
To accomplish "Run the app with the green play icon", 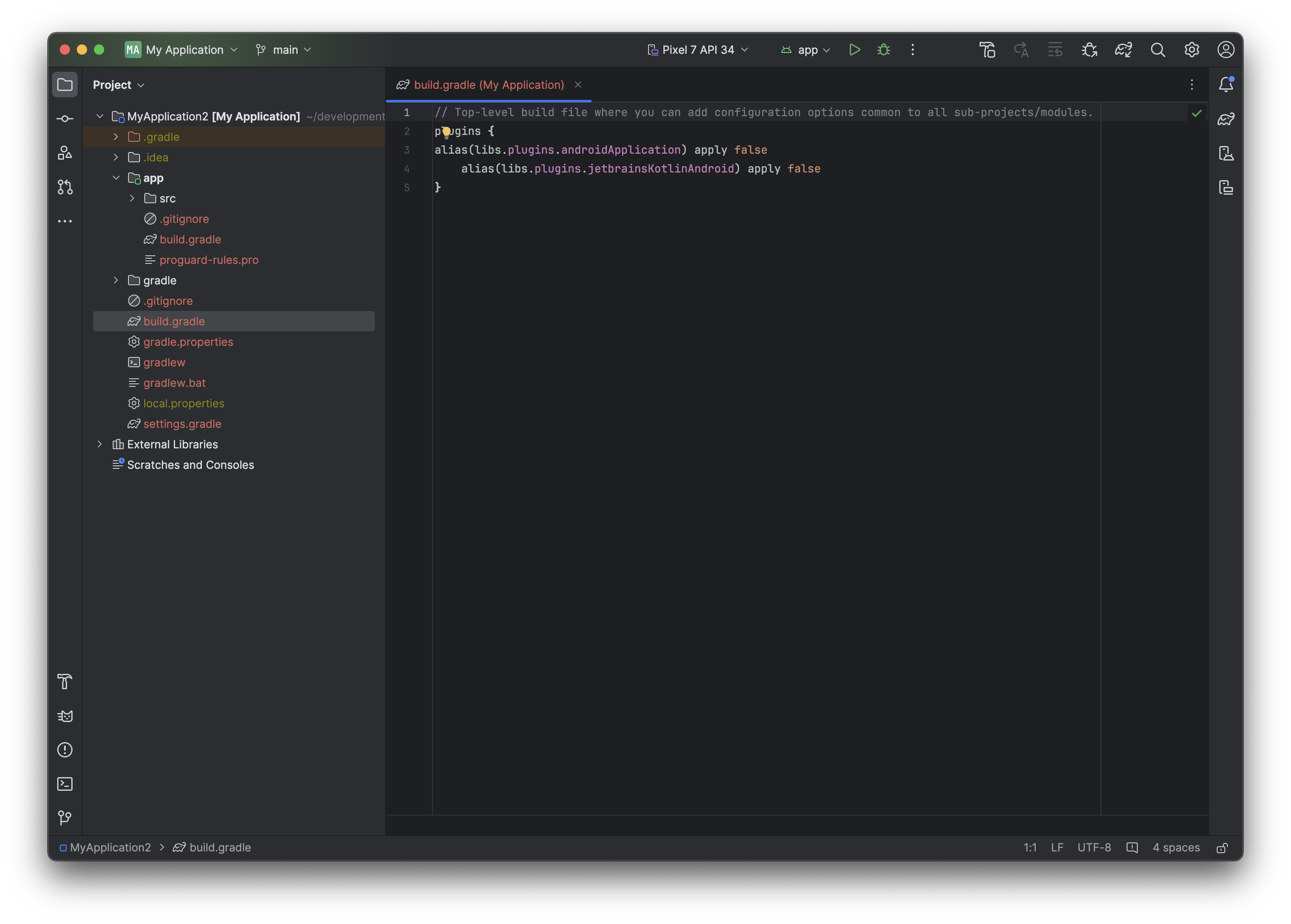I will [854, 50].
